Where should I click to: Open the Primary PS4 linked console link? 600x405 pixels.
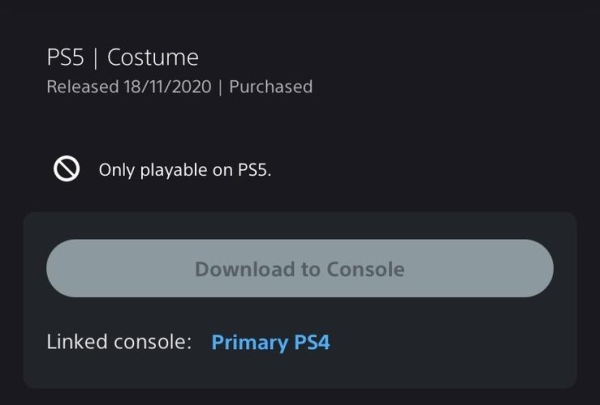271,342
